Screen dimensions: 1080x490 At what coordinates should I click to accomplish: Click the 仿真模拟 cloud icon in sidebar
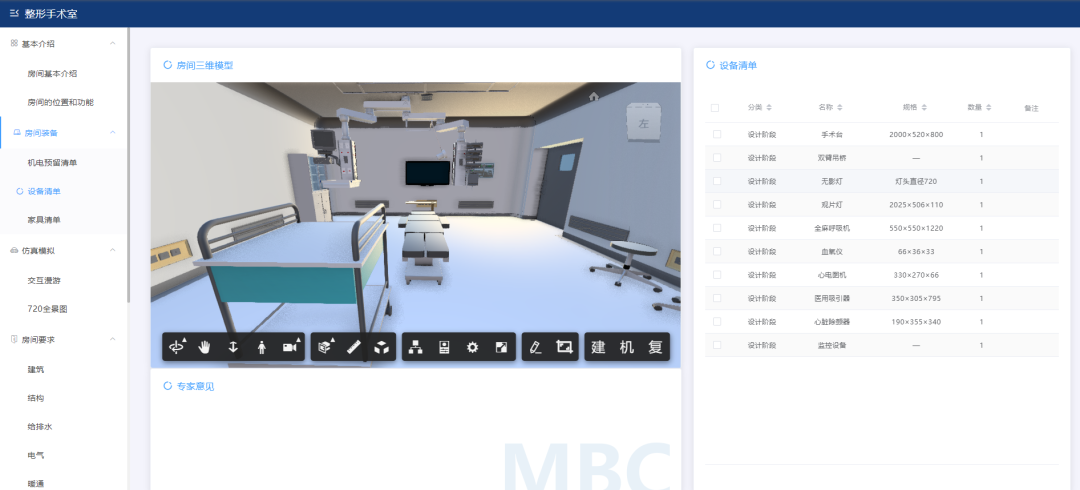[14, 251]
